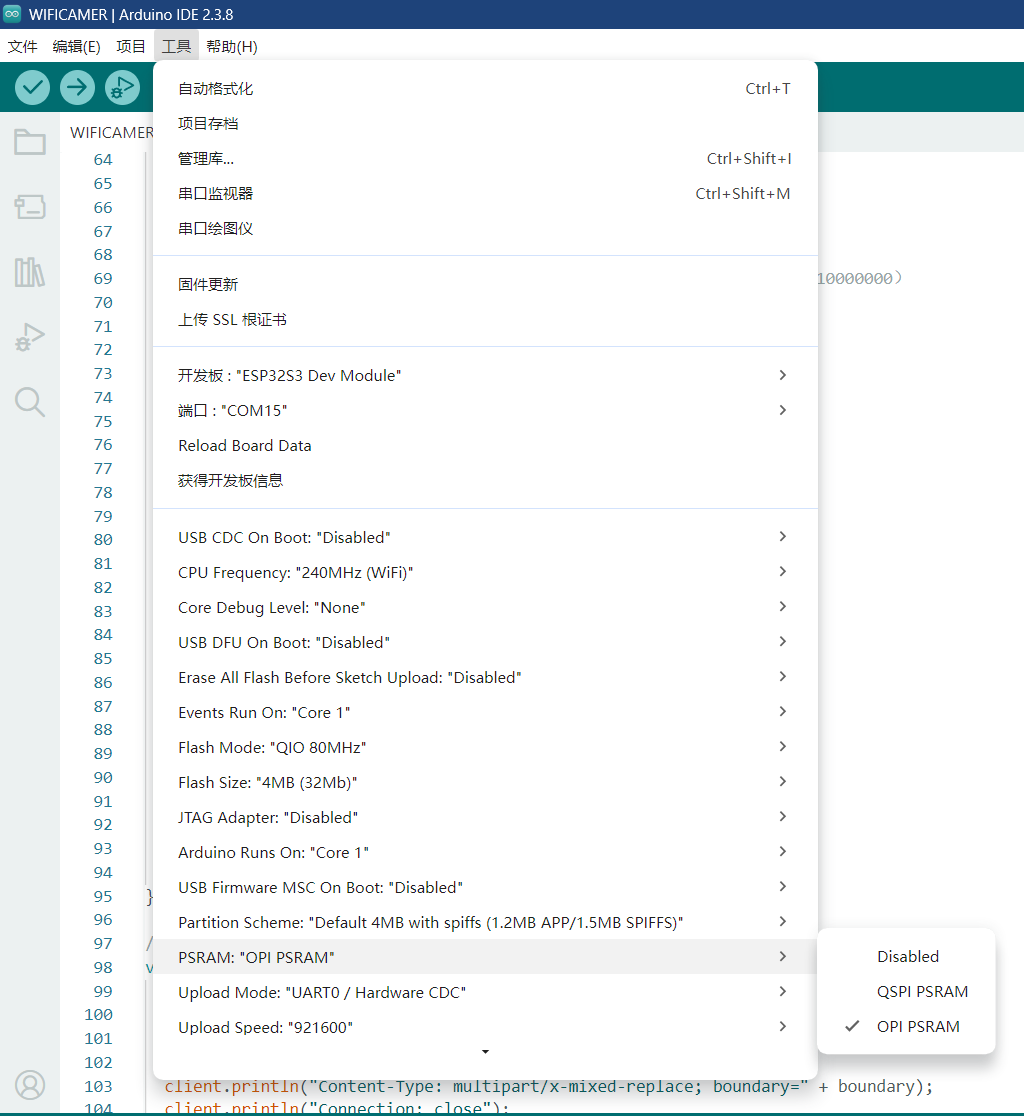This screenshot has height=1116, width=1024.
Task: Choose 自动格式化 menu entry
Action: [485, 88]
